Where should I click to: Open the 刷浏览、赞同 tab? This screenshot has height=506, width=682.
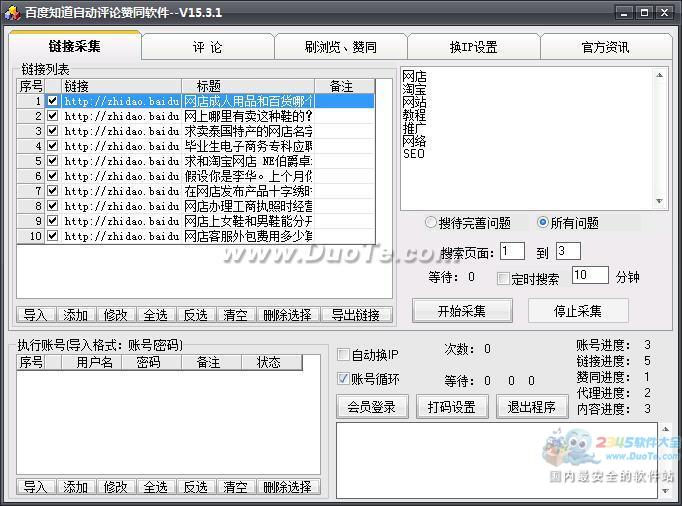341,47
